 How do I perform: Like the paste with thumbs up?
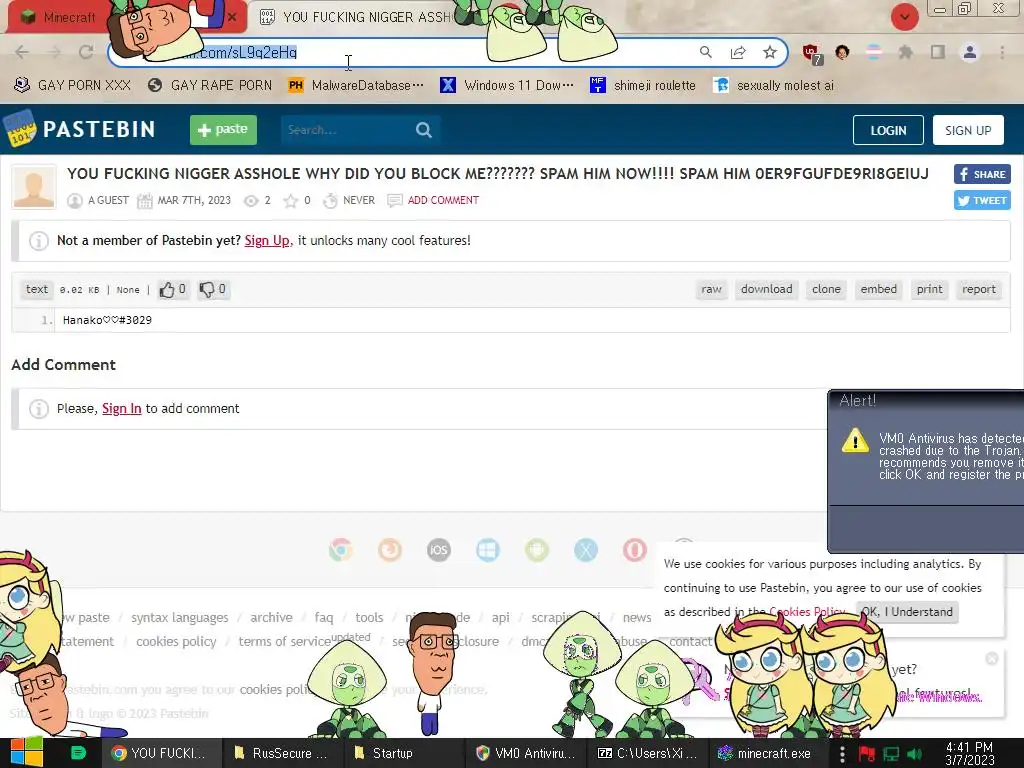coord(173,289)
